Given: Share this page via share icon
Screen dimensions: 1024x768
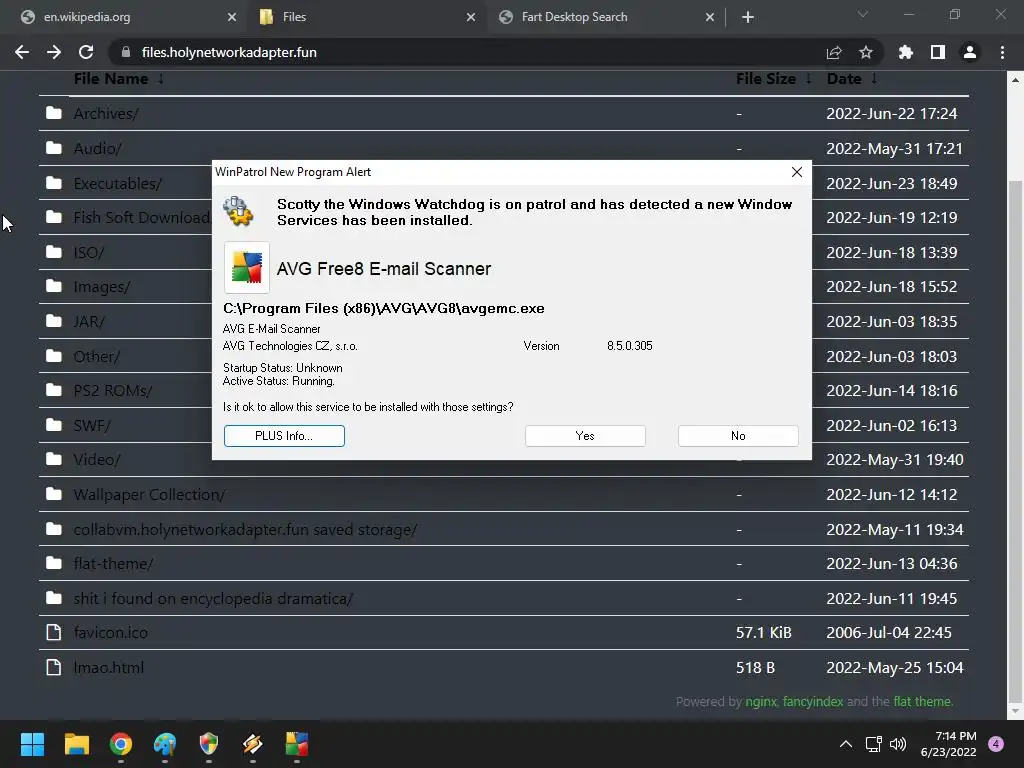Looking at the screenshot, I should (x=834, y=52).
